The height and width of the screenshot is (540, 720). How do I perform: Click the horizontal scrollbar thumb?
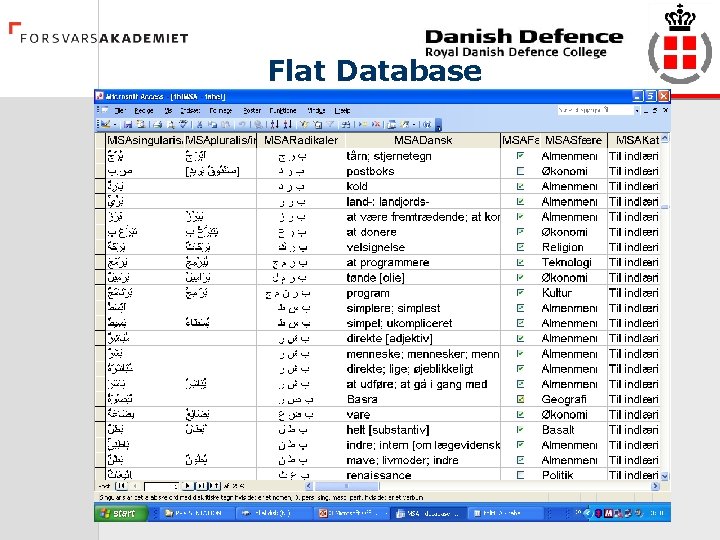[347, 486]
